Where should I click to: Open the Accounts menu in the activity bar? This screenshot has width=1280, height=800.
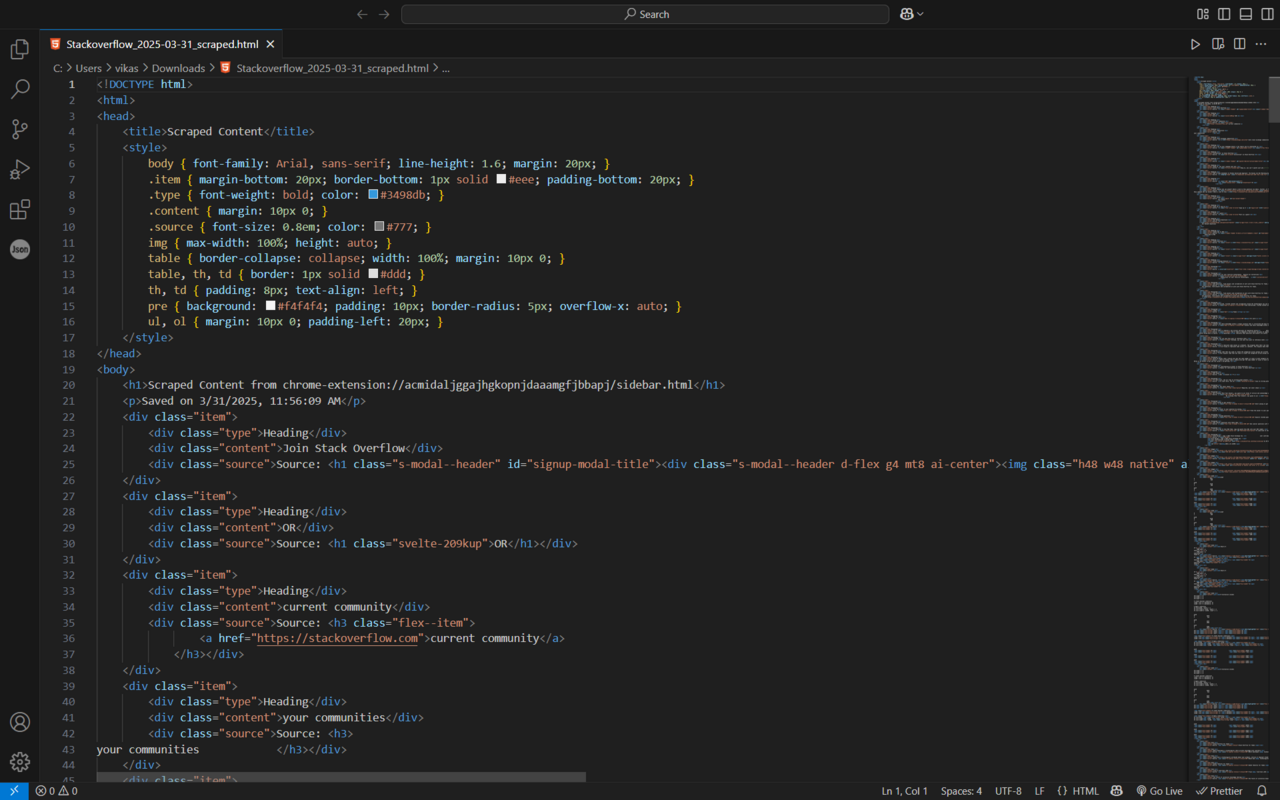[19, 722]
